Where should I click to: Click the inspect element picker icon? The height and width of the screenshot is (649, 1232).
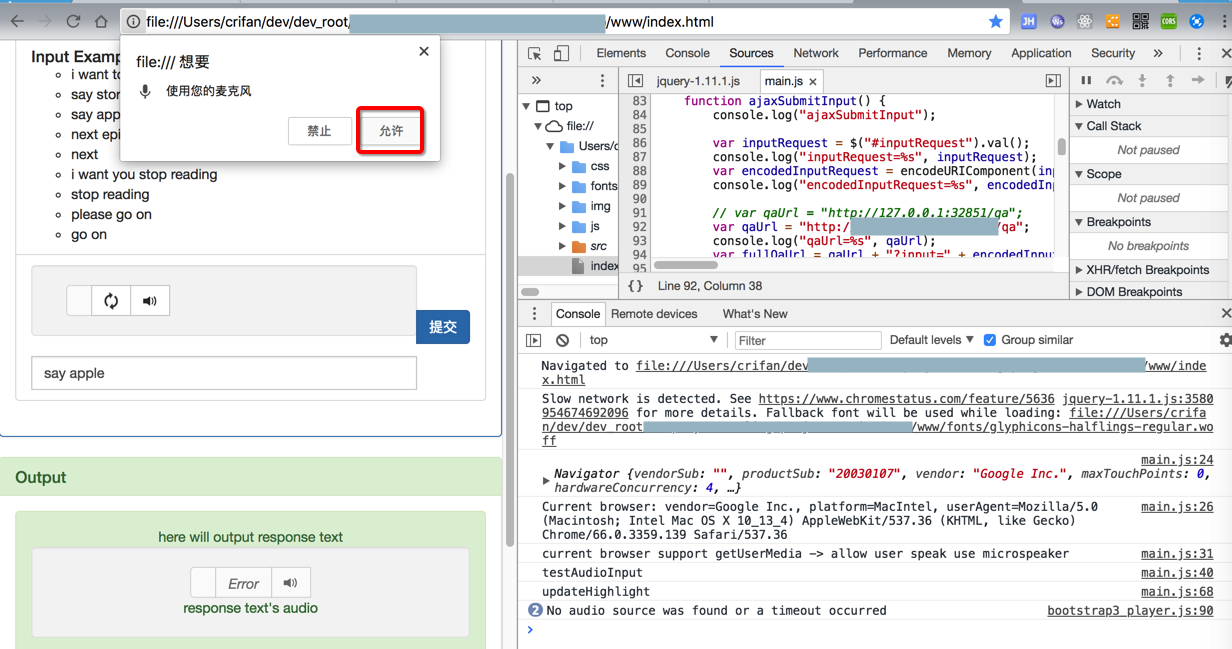[535, 54]
